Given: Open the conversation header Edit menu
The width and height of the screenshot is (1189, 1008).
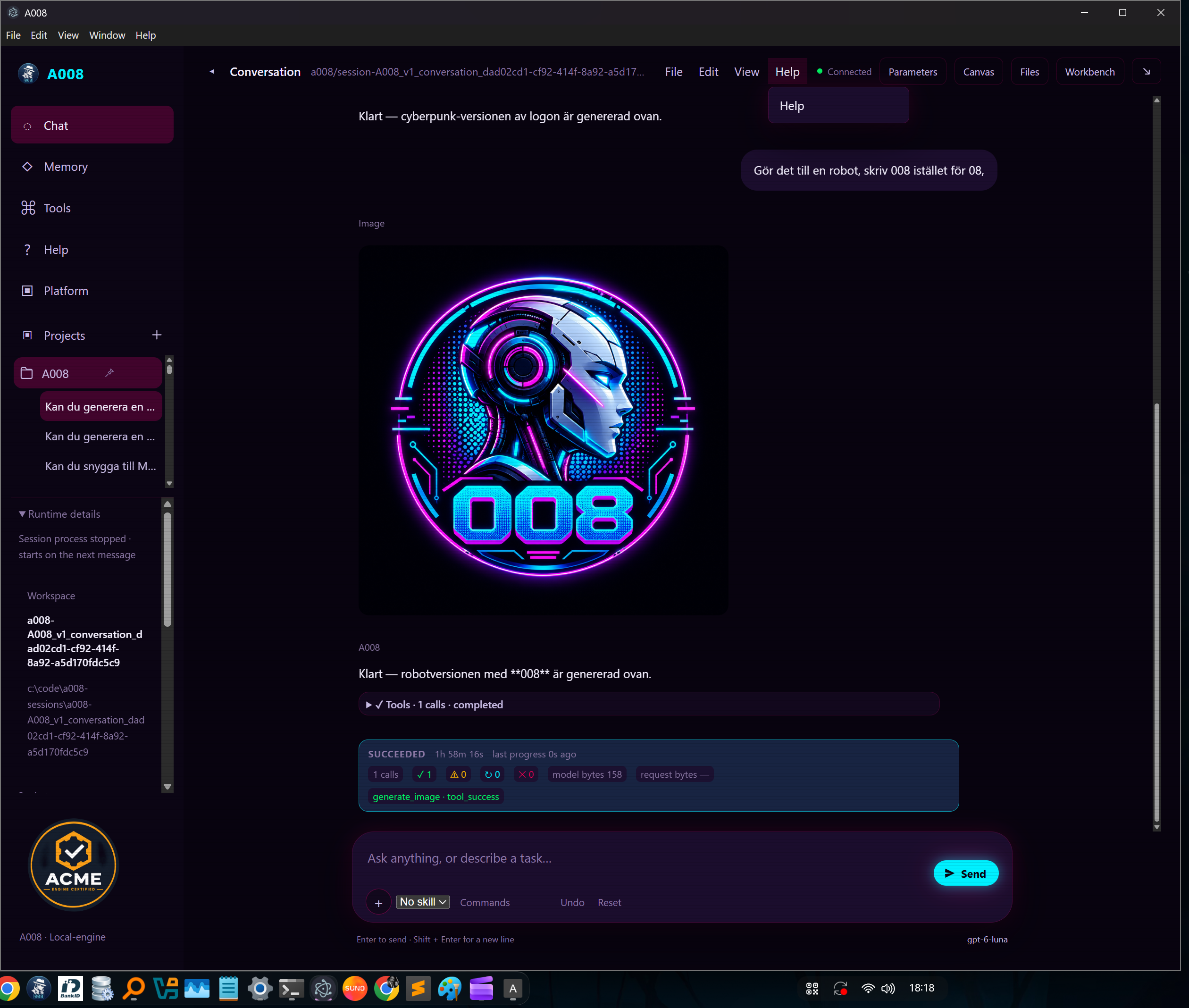Looking at the screenshot, I should [x=709, y=71].
